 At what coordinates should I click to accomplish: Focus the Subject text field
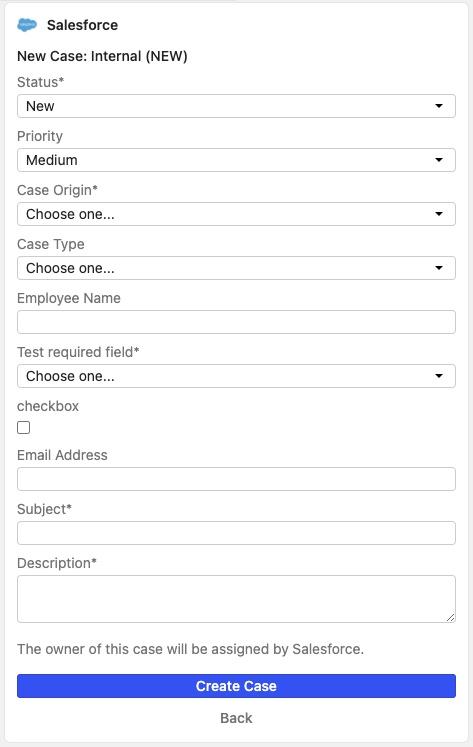tap(236, 533)
